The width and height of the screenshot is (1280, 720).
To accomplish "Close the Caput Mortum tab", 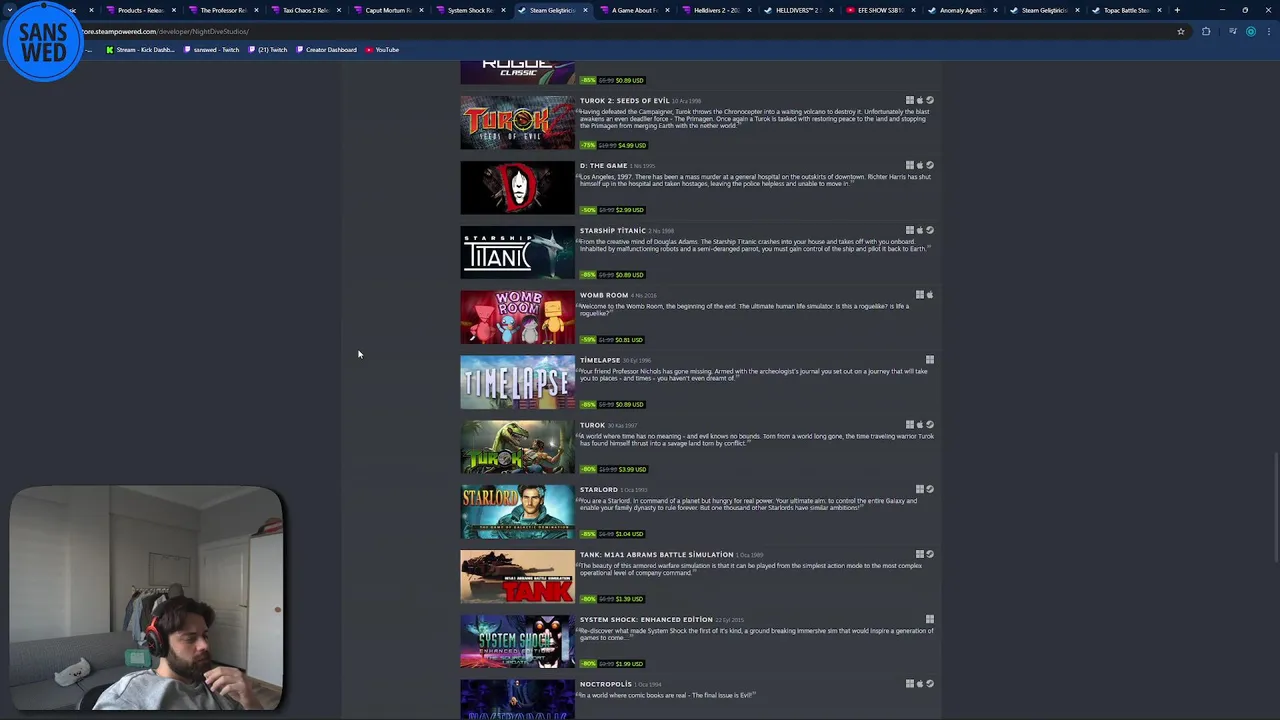I will [420, 10].
